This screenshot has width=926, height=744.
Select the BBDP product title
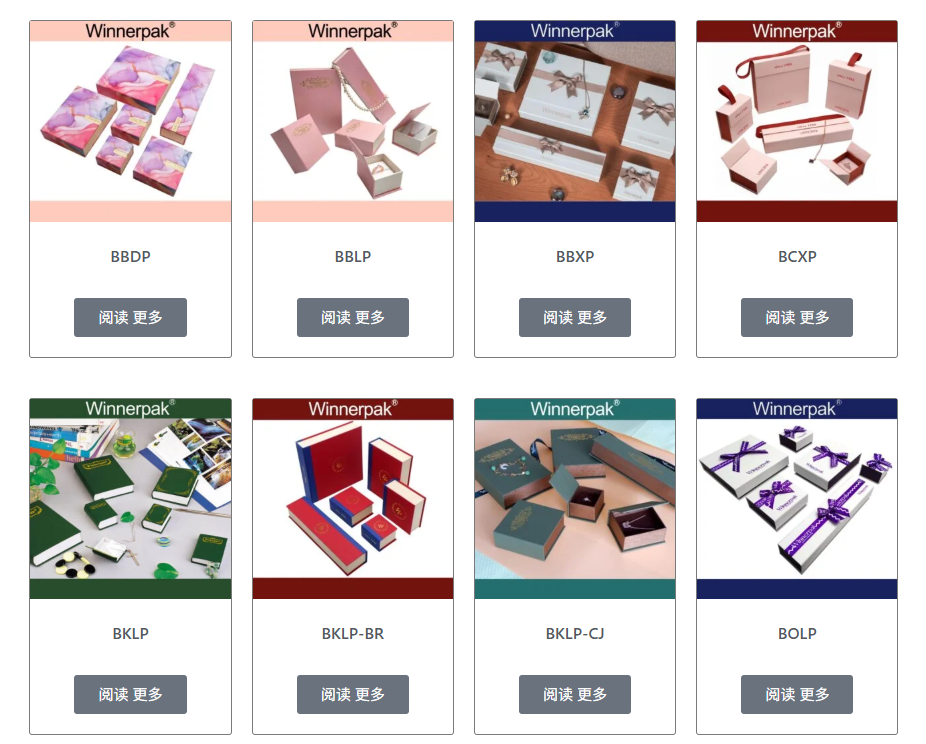point(131,257)
